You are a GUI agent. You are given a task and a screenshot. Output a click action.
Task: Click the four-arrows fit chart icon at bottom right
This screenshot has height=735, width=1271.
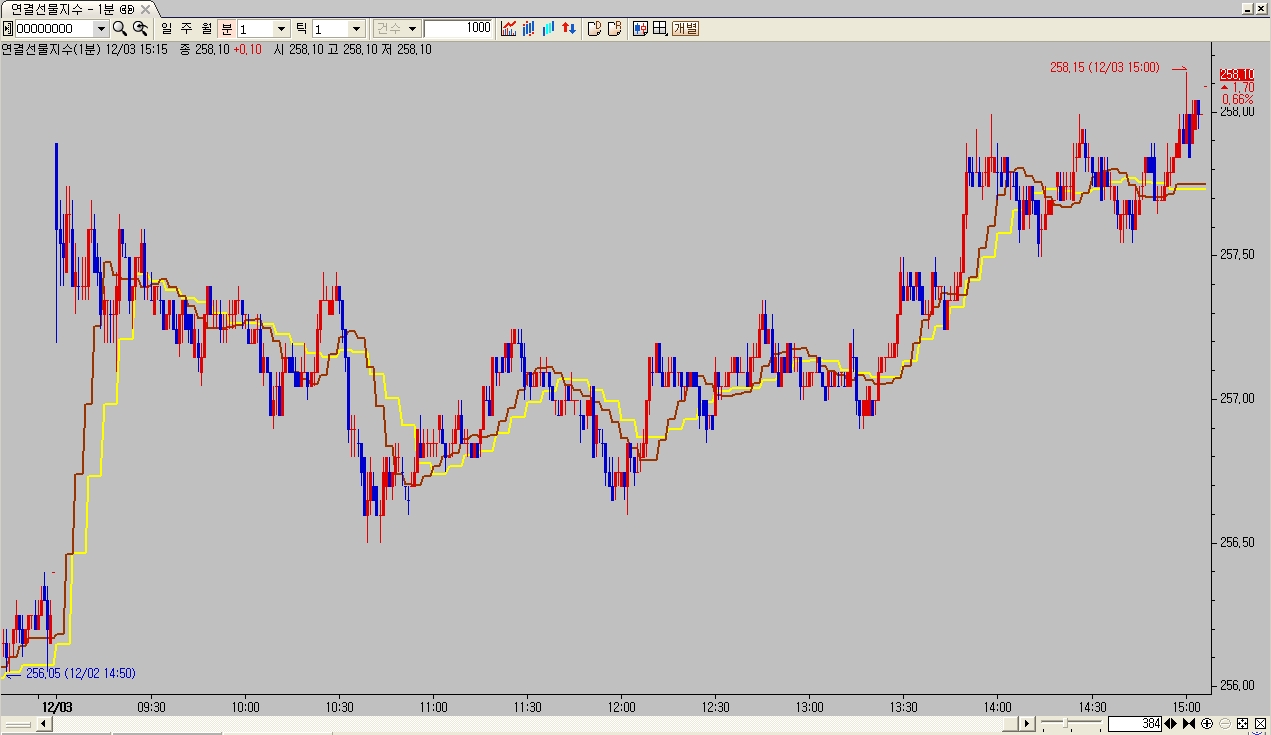pyautogui.click(x=1242, y=724)
